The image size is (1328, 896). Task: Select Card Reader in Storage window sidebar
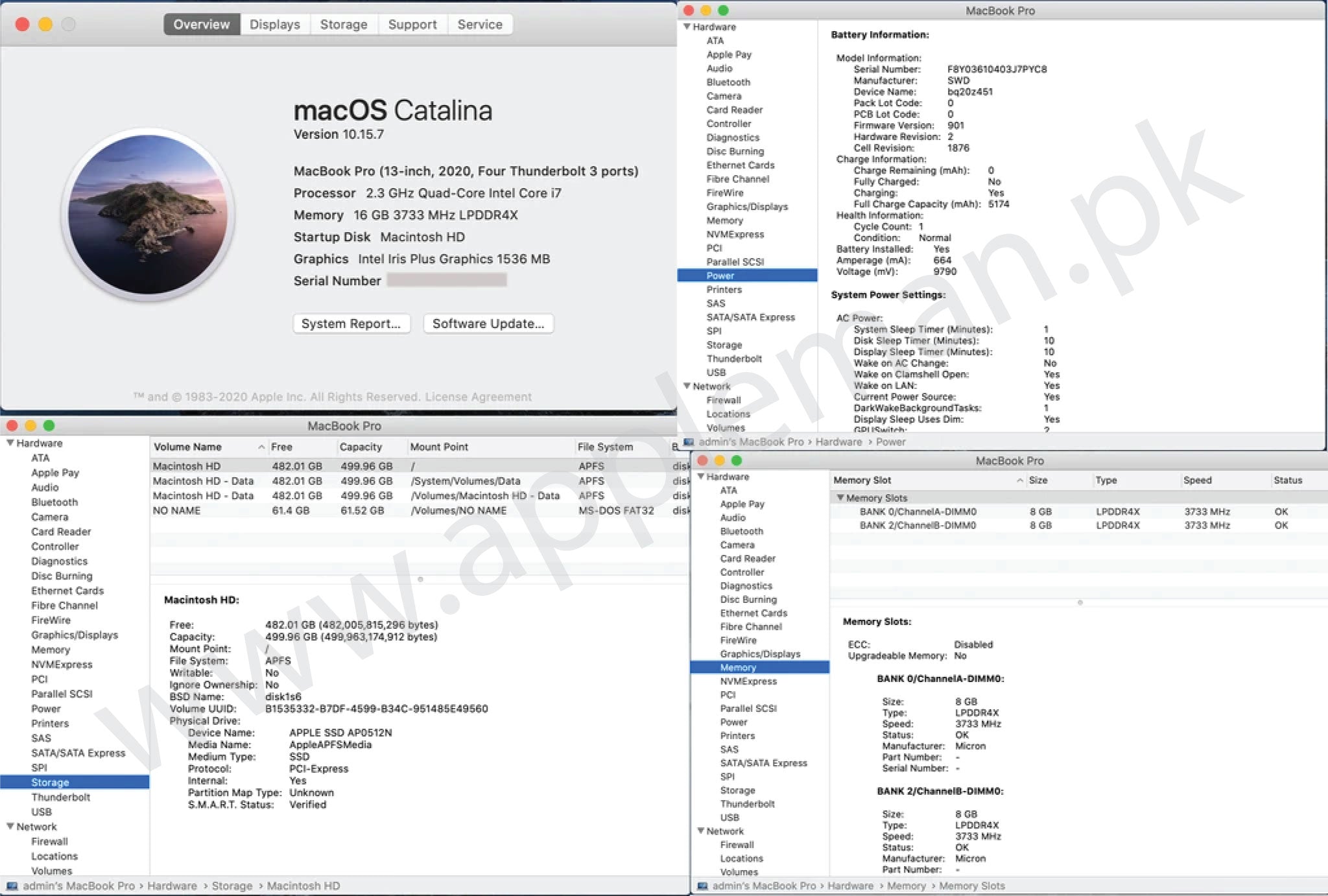(61, 532)
